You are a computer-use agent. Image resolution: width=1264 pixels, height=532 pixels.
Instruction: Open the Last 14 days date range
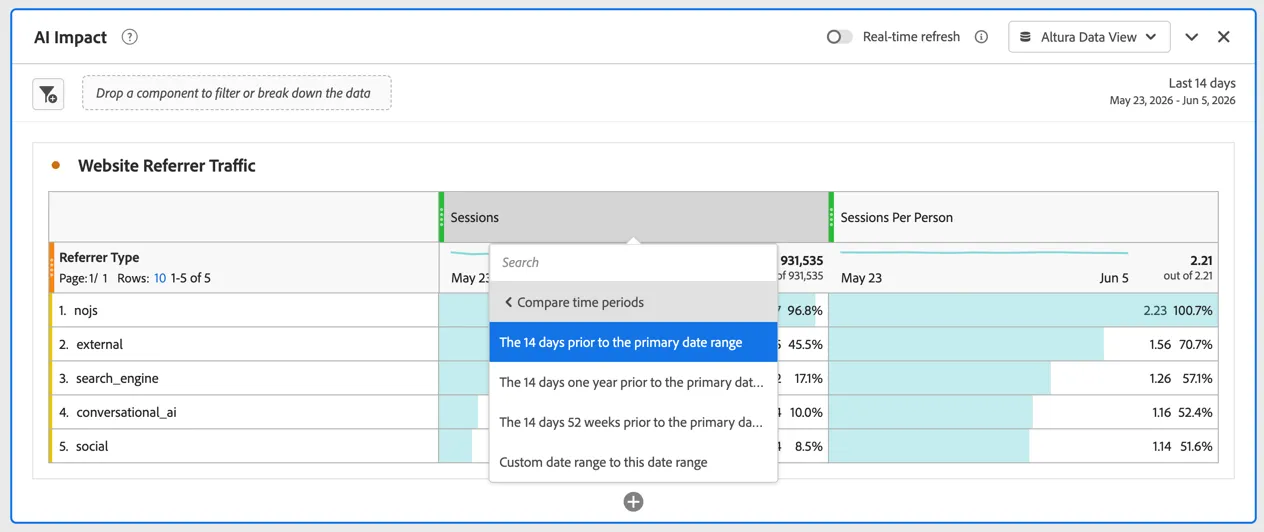click(1172, 91)
